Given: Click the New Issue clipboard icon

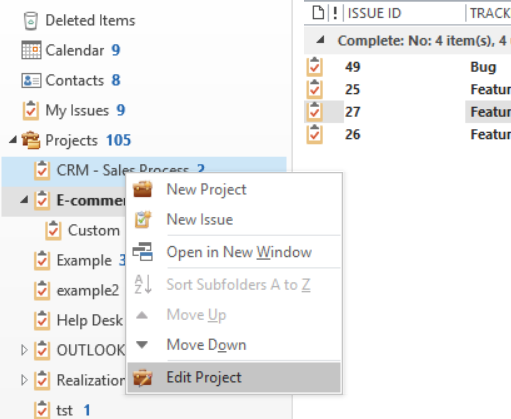Looking at the screenshot, I should pyautogui.click(x=143, y=219).
